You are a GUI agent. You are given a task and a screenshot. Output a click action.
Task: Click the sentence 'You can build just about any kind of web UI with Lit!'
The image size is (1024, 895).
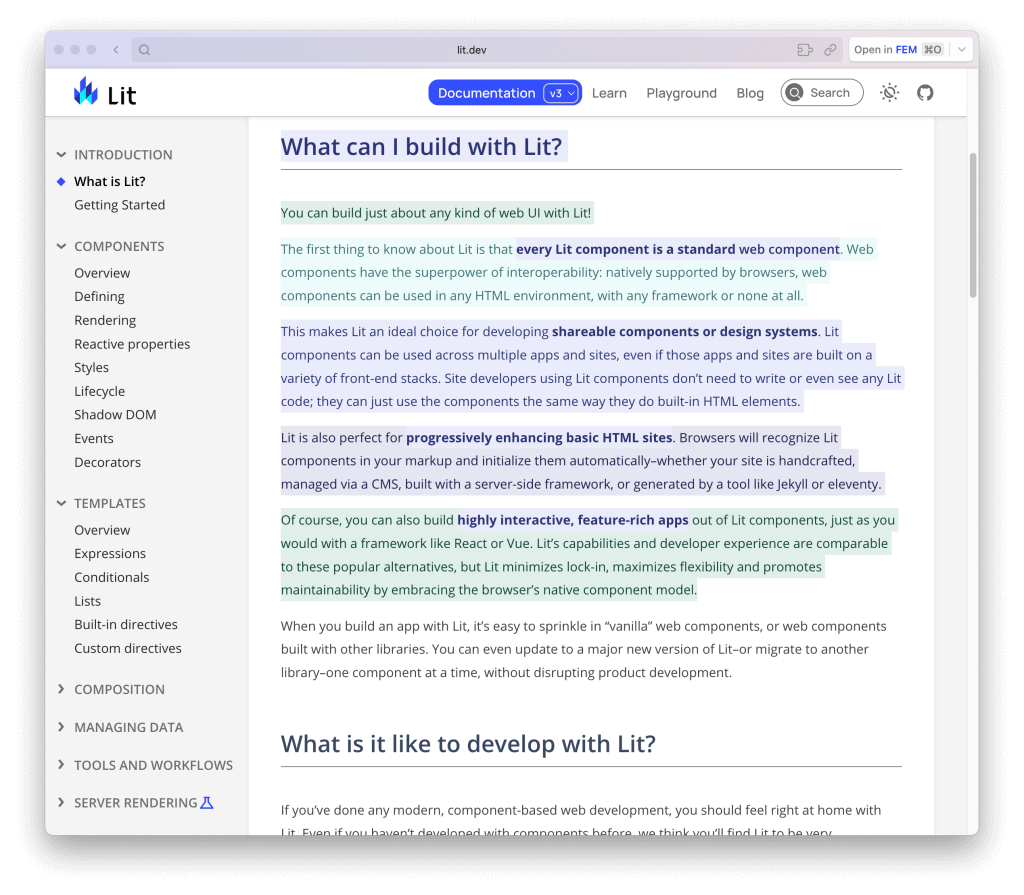(436, 213)
